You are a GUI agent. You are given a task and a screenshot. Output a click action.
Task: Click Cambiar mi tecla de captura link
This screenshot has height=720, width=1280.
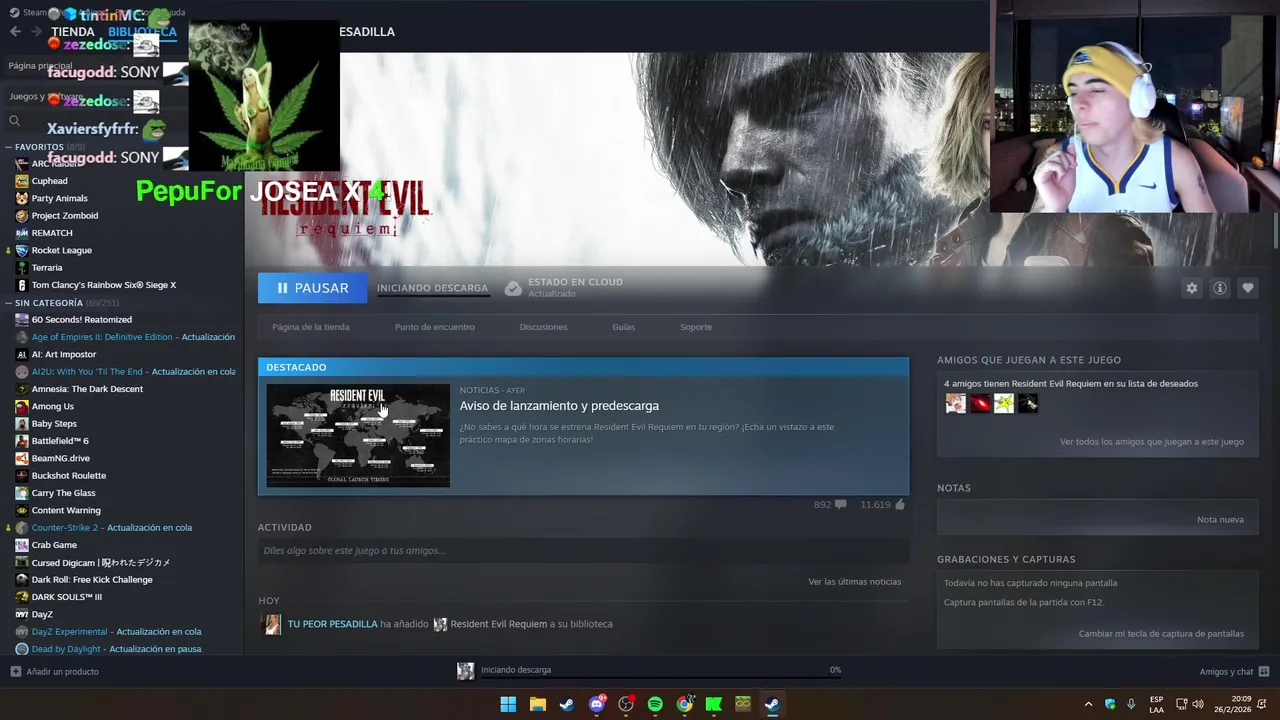(x=1161, y=634)
